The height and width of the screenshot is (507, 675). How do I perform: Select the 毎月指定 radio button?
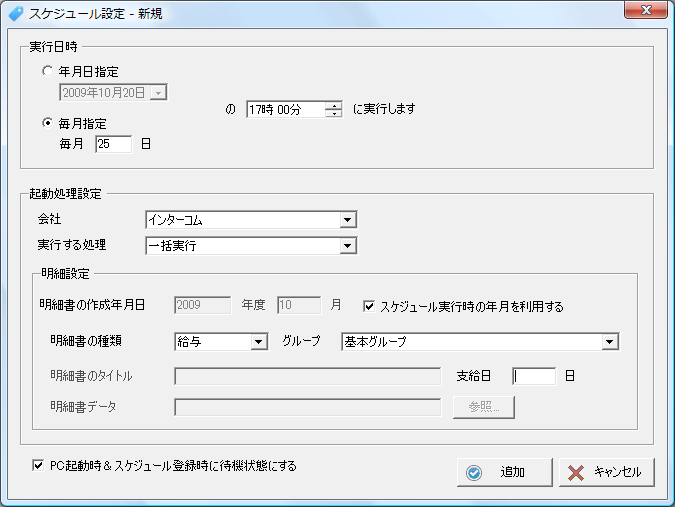(x=49, y=124)
